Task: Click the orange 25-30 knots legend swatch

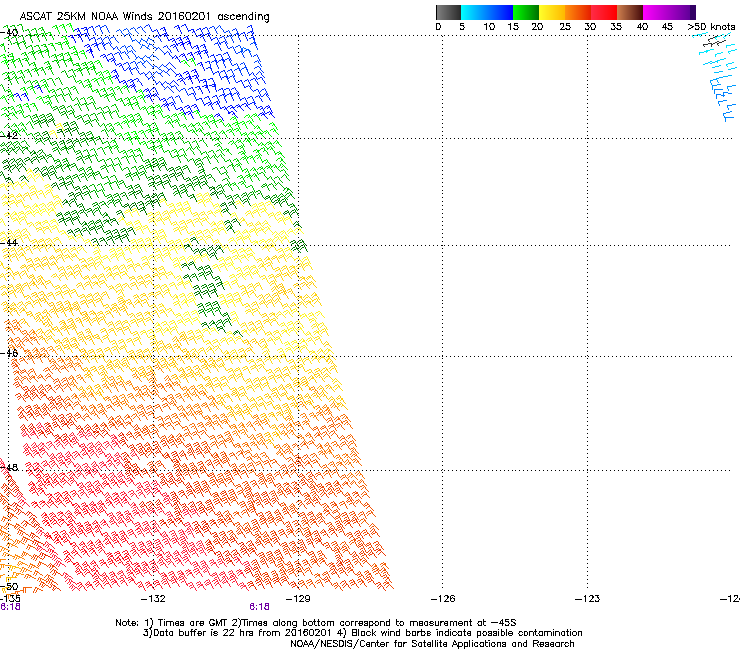Action: [x=578, y=12]
